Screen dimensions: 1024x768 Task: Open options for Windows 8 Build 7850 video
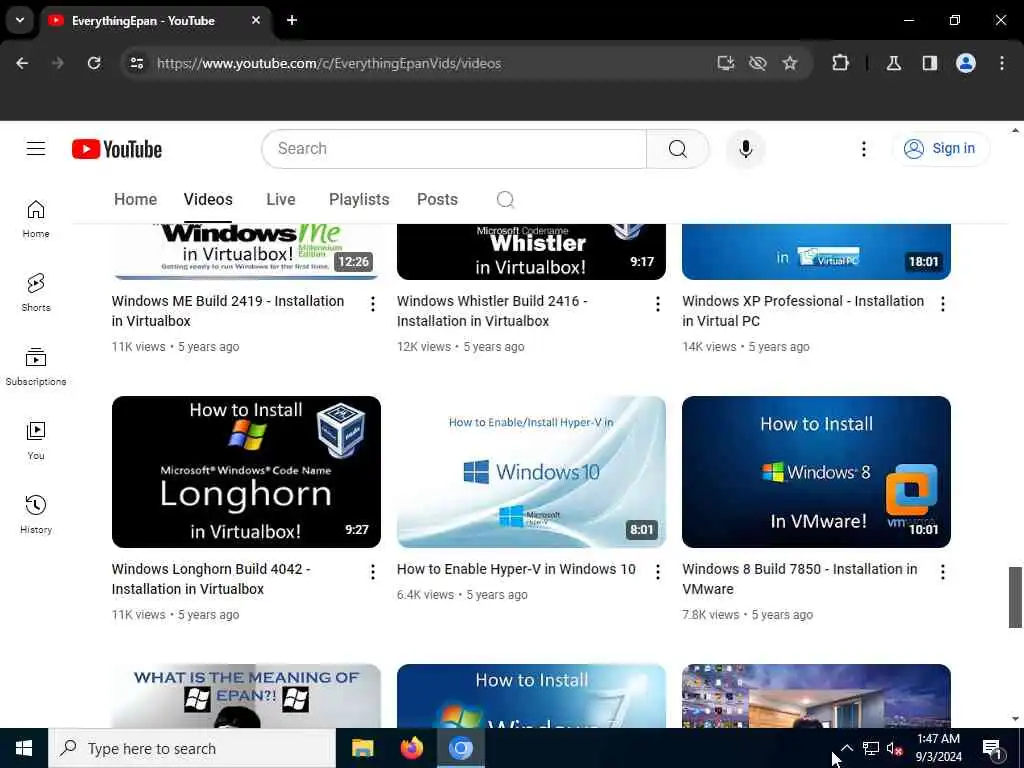(942, 572)
